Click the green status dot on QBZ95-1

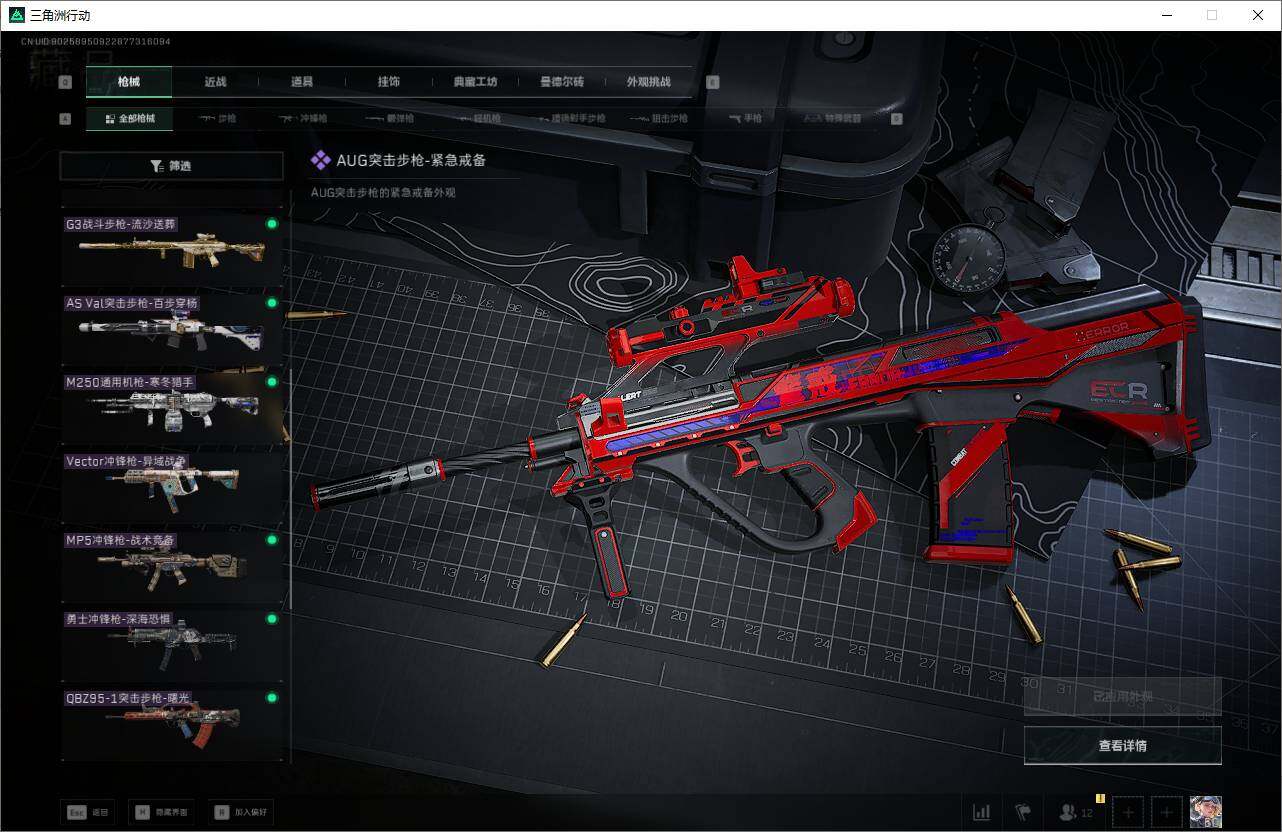pyautogui.click(x=271, y=698)
